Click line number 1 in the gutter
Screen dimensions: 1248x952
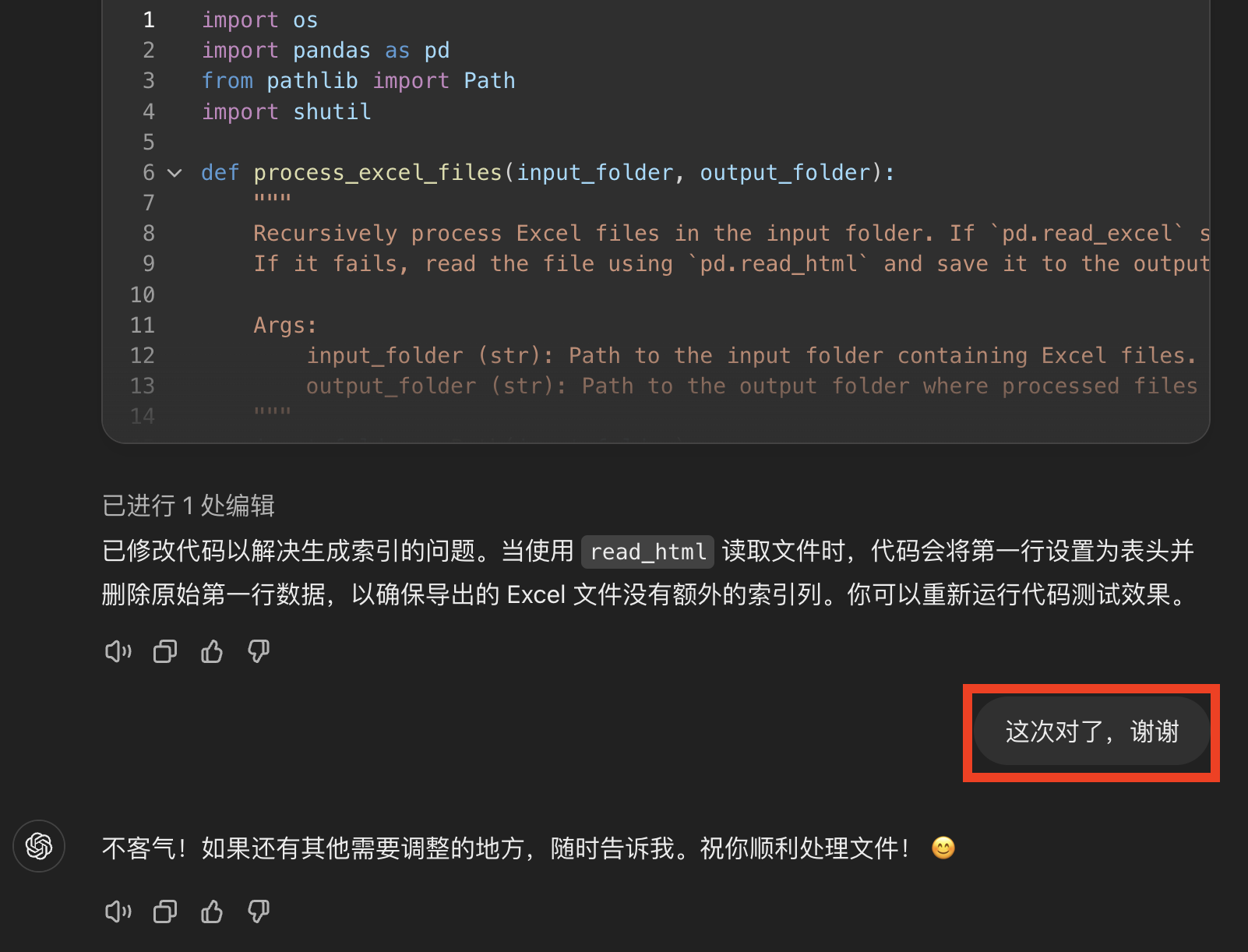pyautogui.click(x=149, y=20)
